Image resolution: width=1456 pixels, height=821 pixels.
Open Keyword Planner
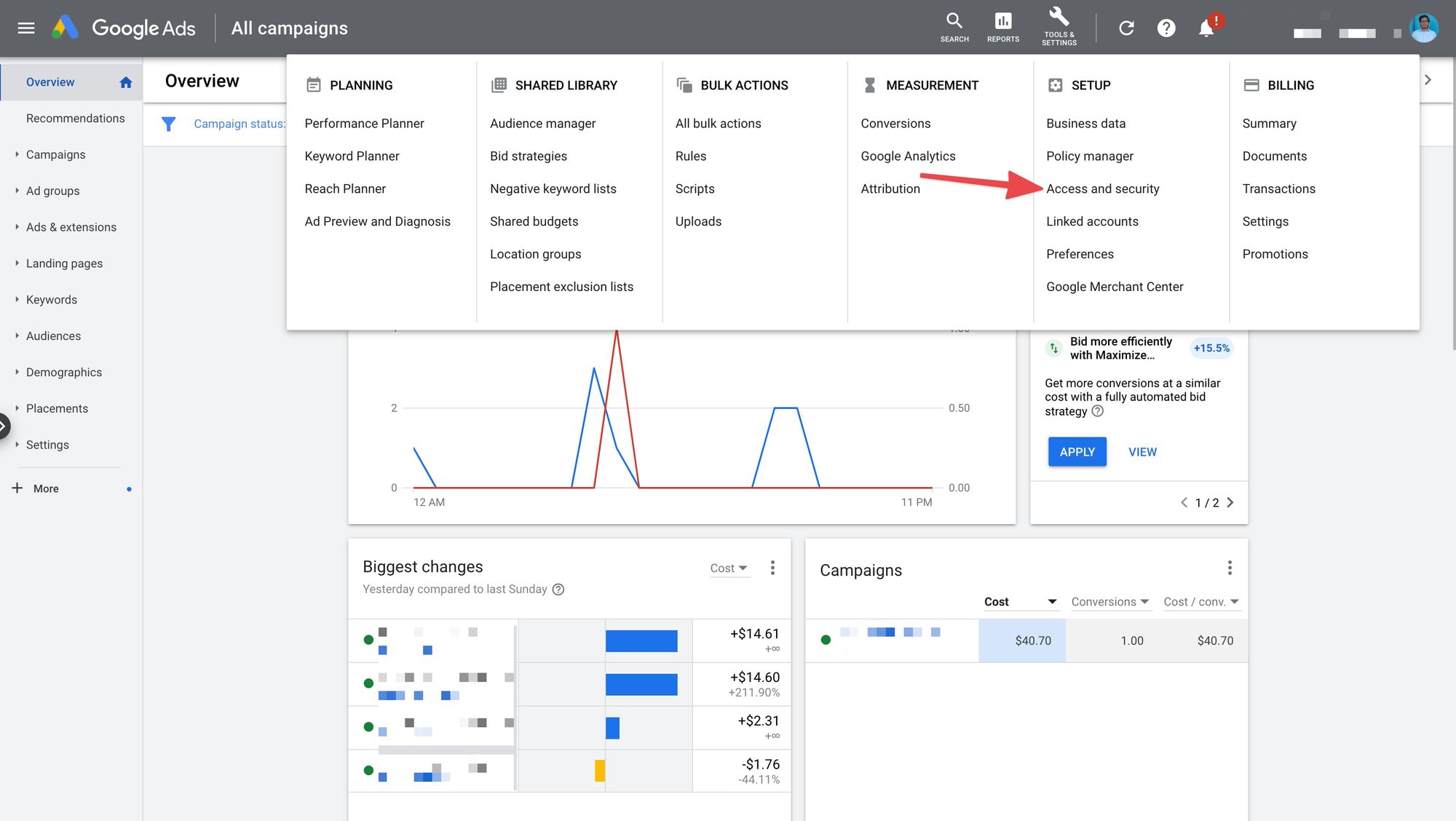[352, 156]
